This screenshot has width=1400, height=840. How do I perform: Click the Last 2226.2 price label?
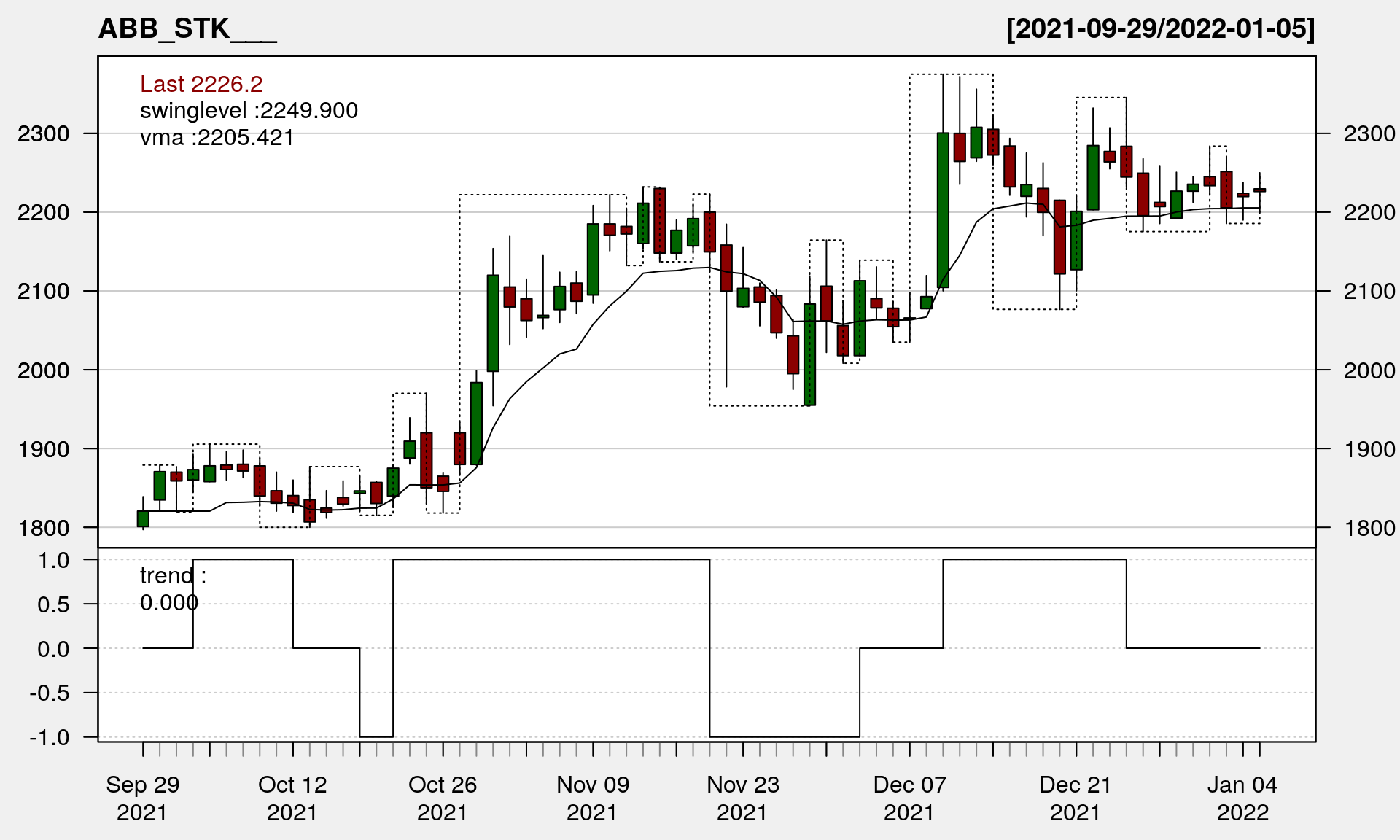(201, 85)
